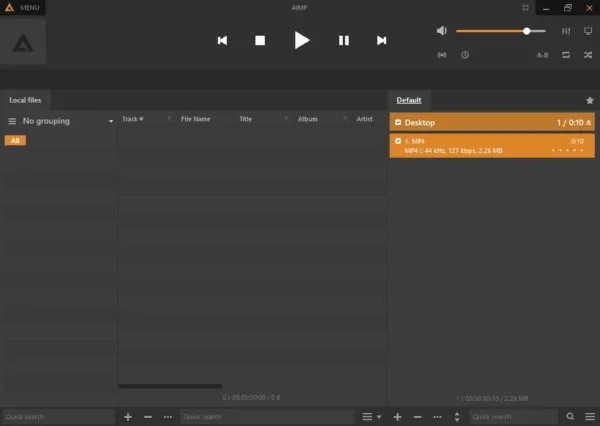This screenshot has height=426, width=600.
Task: Select the All filter button
Action: point(15,141)
